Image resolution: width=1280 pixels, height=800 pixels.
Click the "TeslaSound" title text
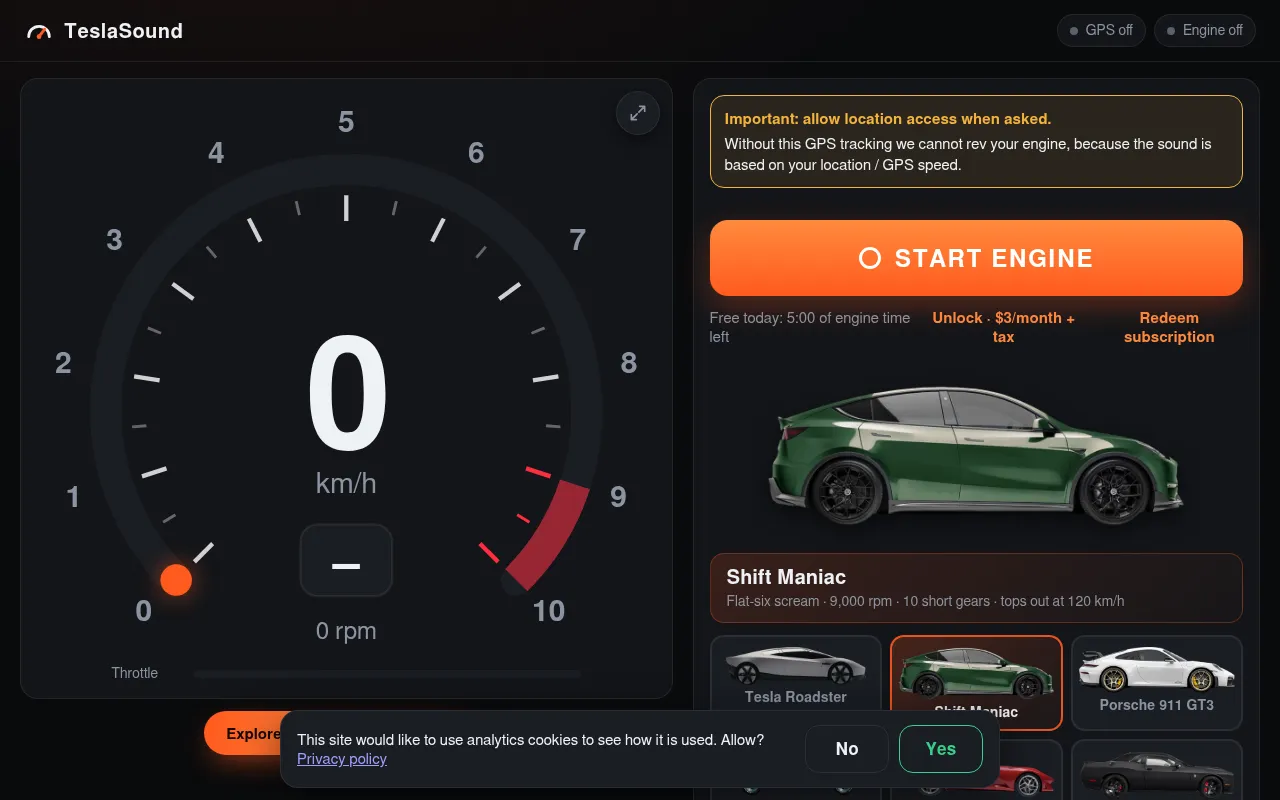pos(123,31)
